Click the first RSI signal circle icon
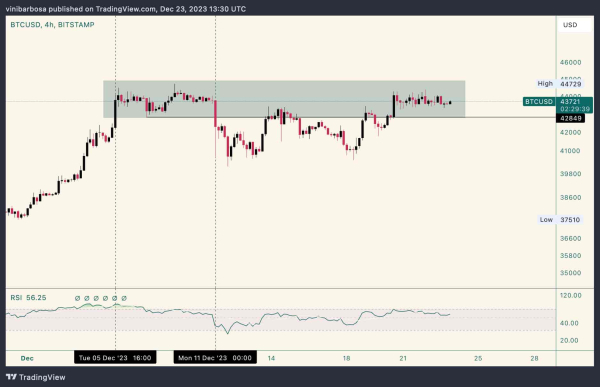Viewport: 600px width, 387px height. [77, 298]
